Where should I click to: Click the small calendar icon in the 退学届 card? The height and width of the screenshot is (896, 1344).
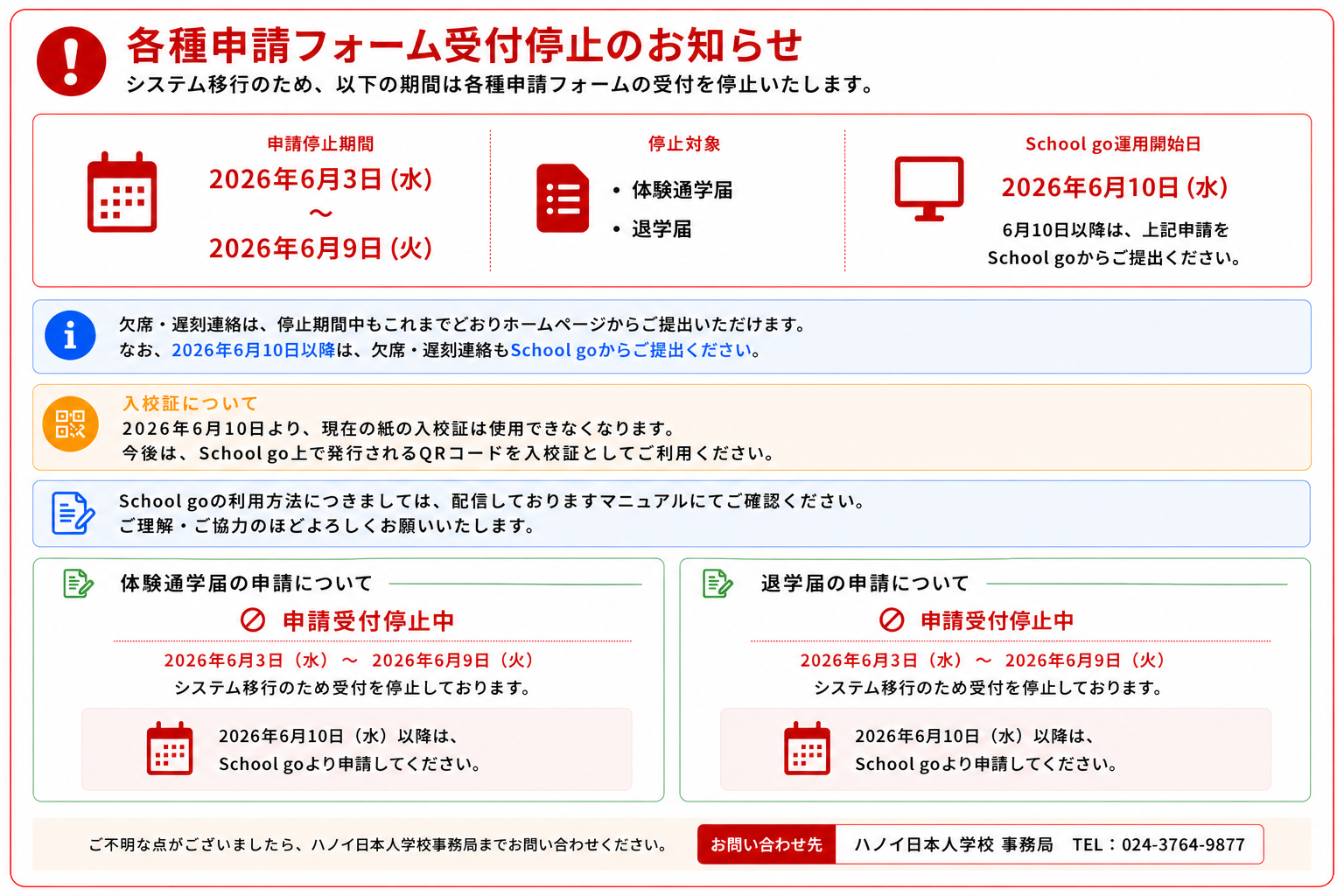[x=808, y=748]
